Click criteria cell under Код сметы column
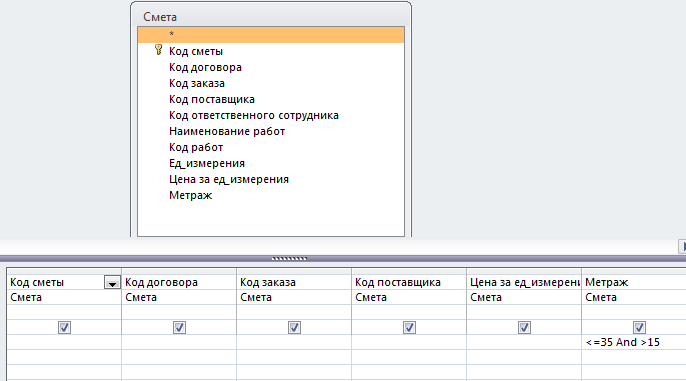The height and width of the screenshot is (381, 686). click(64, 342)
